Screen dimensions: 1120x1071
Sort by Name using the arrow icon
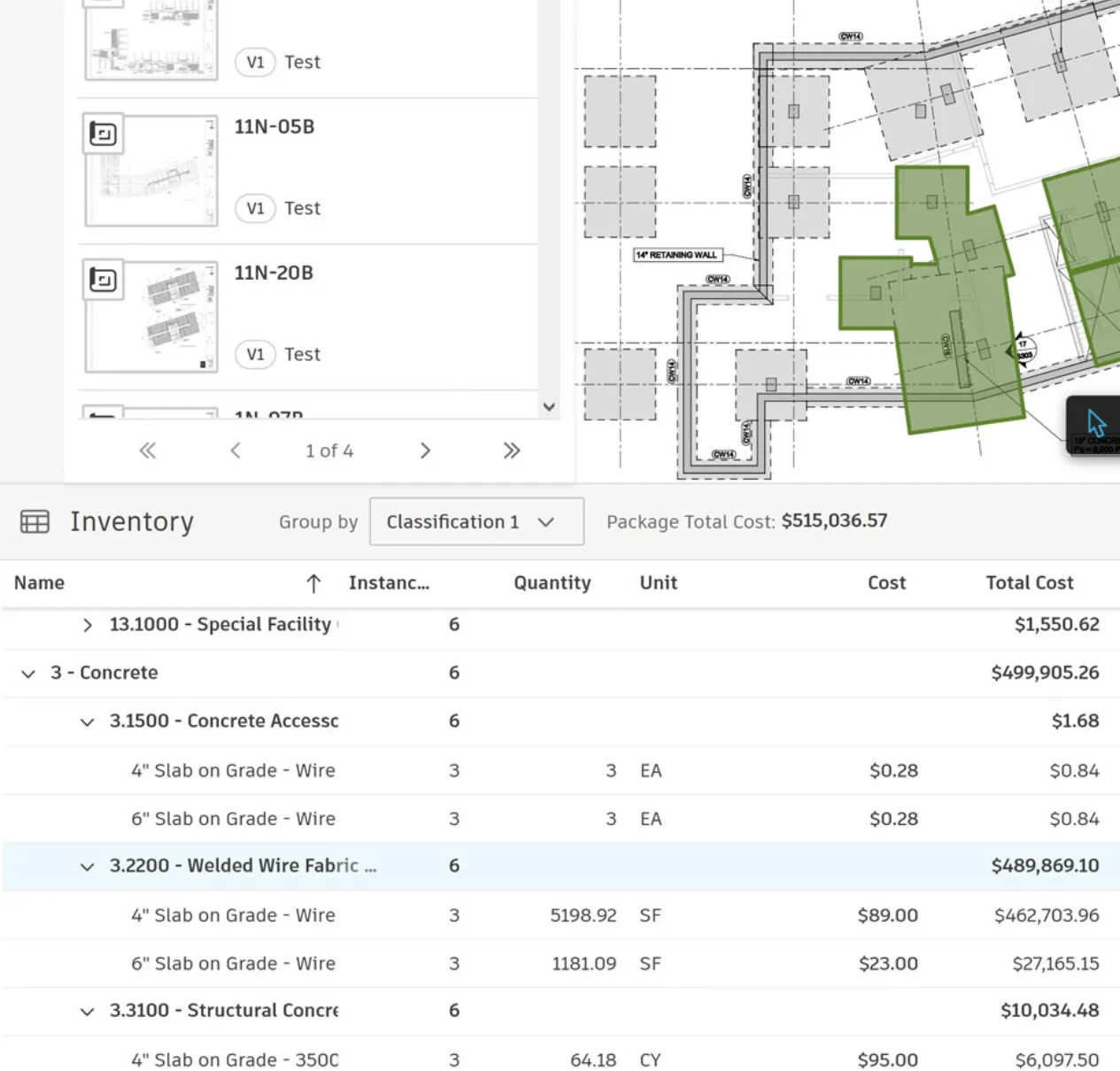coord(313,583)
